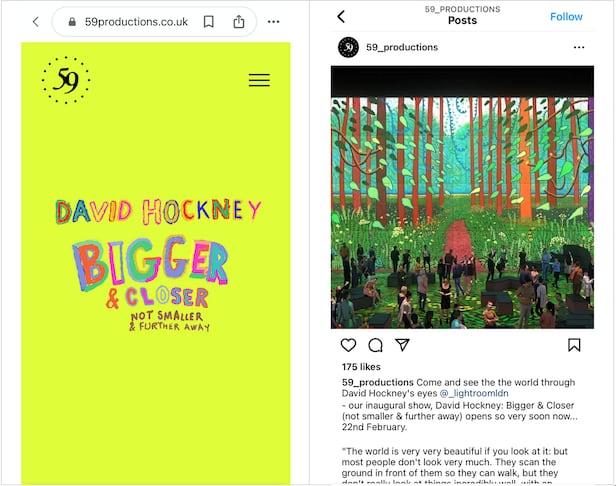Open the website hamburger menu
Image resolution: width=616 pixels, height=486 pixels.
tap(259, 80)
